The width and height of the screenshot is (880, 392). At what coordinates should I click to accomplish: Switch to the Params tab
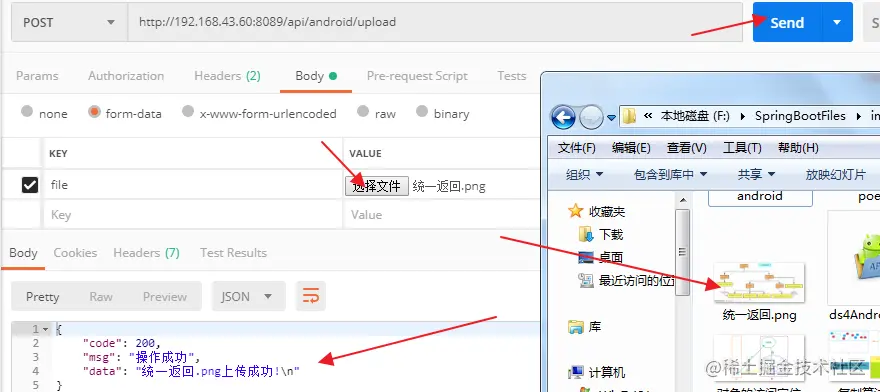[37, 76]
